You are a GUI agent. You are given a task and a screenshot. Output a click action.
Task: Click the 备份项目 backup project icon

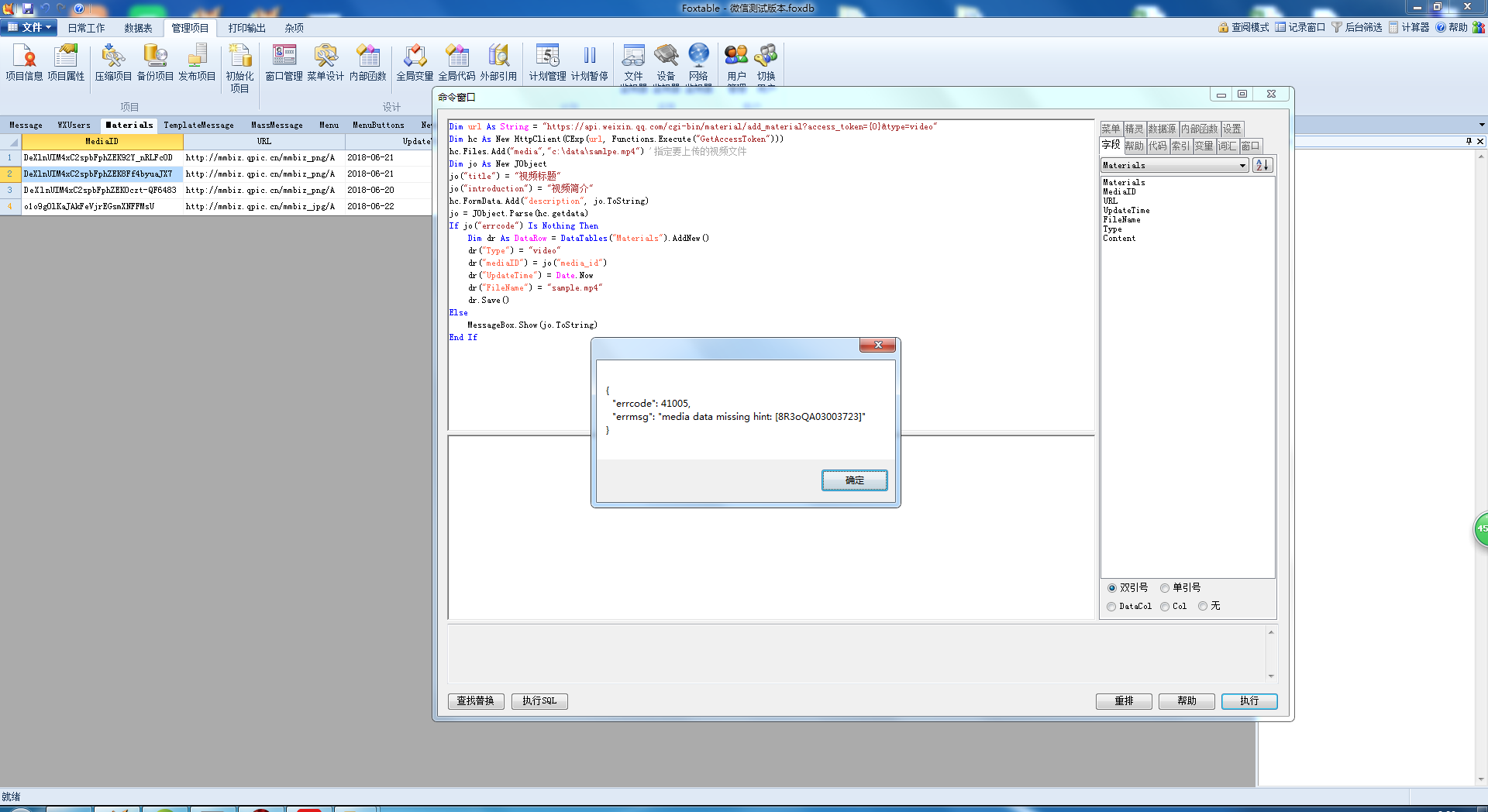tap(155, 63)
